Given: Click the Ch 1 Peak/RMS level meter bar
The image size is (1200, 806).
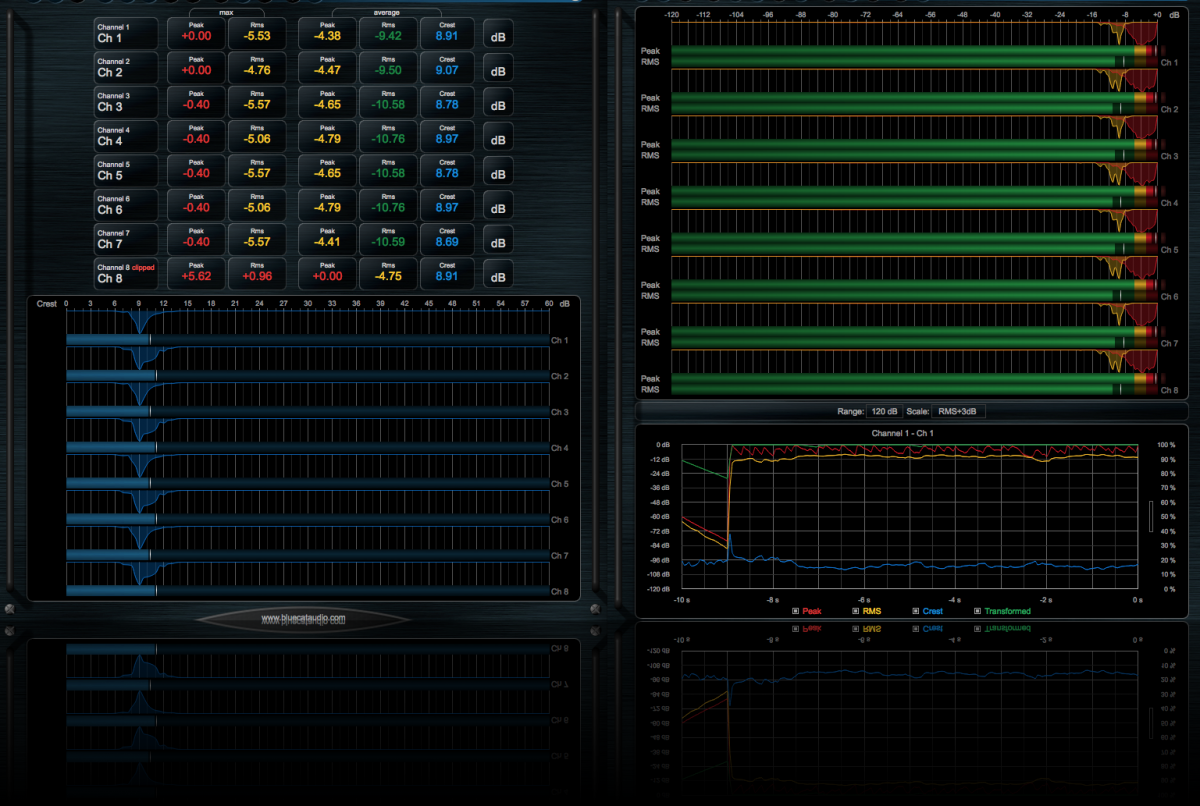Looking at the screenshot, I should click(900, 54).
